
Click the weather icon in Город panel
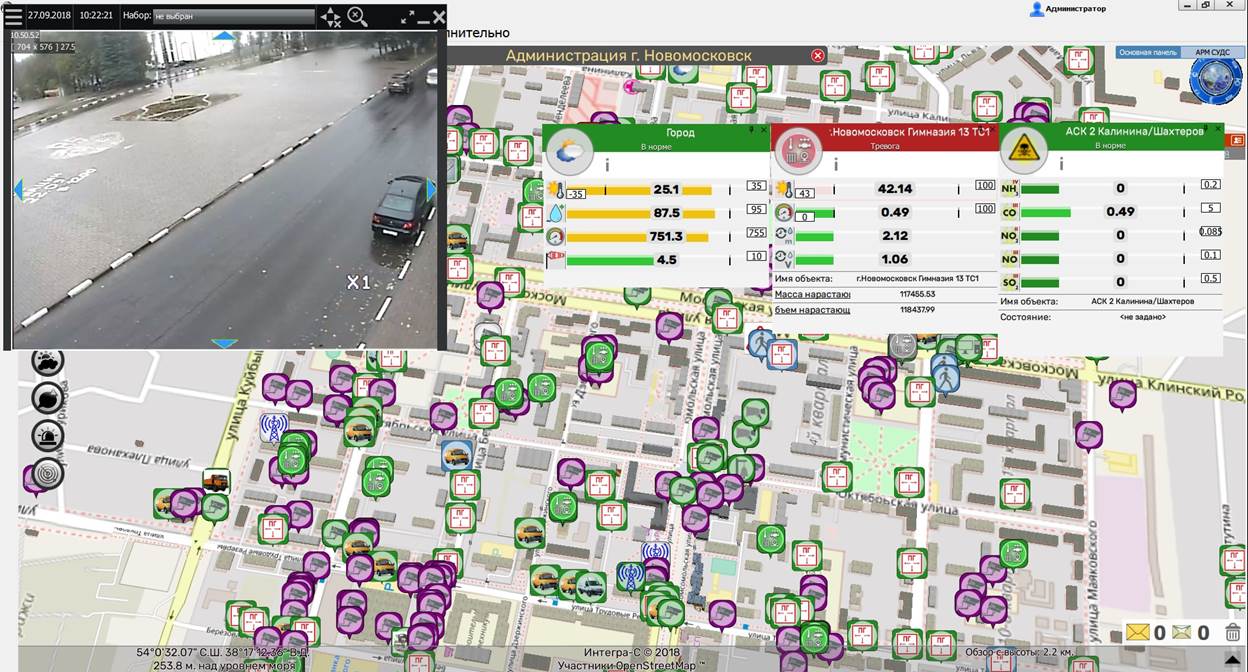[x=570, y=152]
